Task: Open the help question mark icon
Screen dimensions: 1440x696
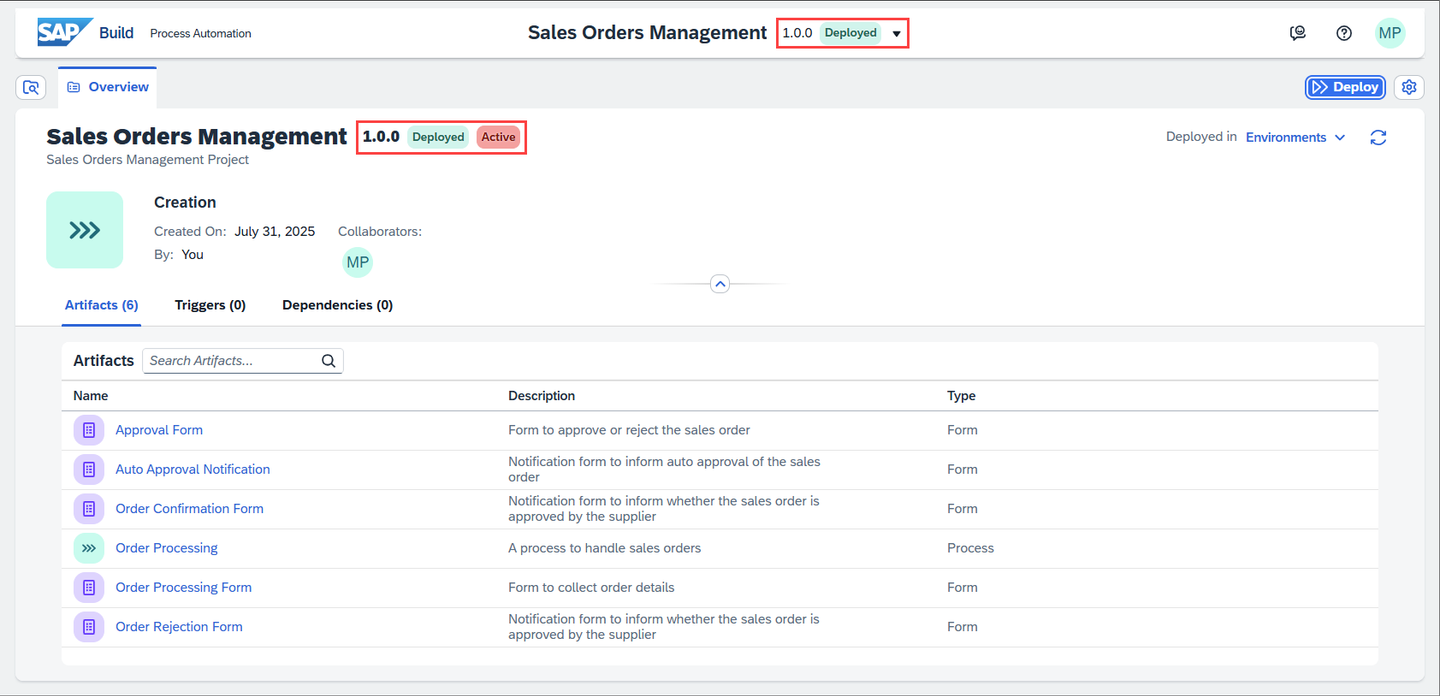Action: point(1344,33)
